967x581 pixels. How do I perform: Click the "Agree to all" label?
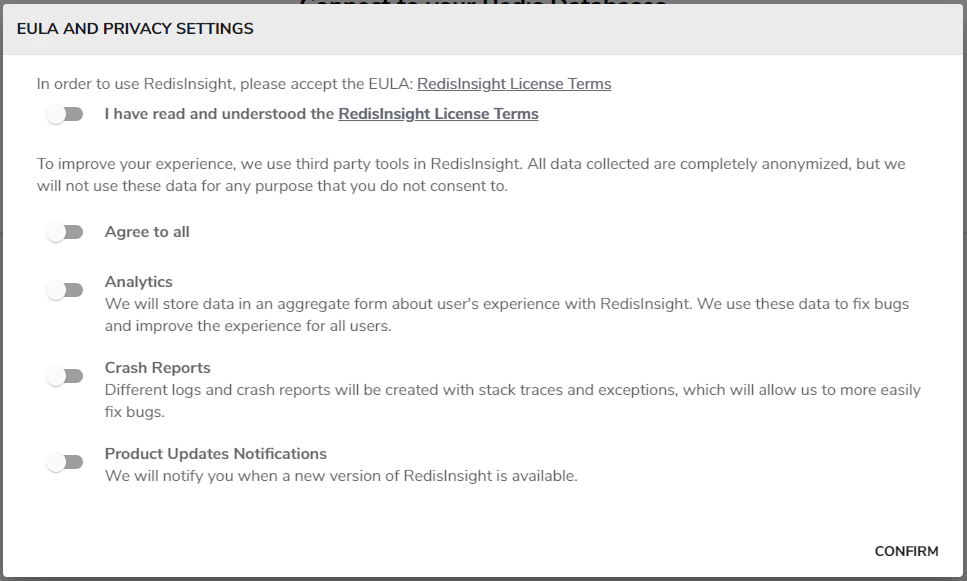(147, 232)
